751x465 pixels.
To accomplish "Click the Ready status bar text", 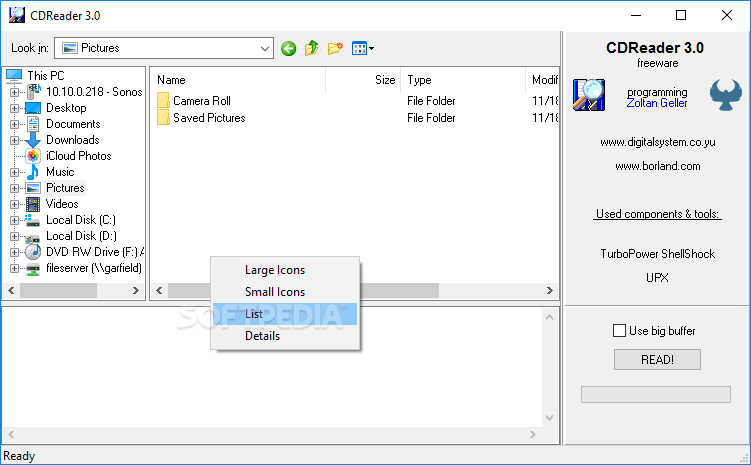I will (x=19, y=456).
